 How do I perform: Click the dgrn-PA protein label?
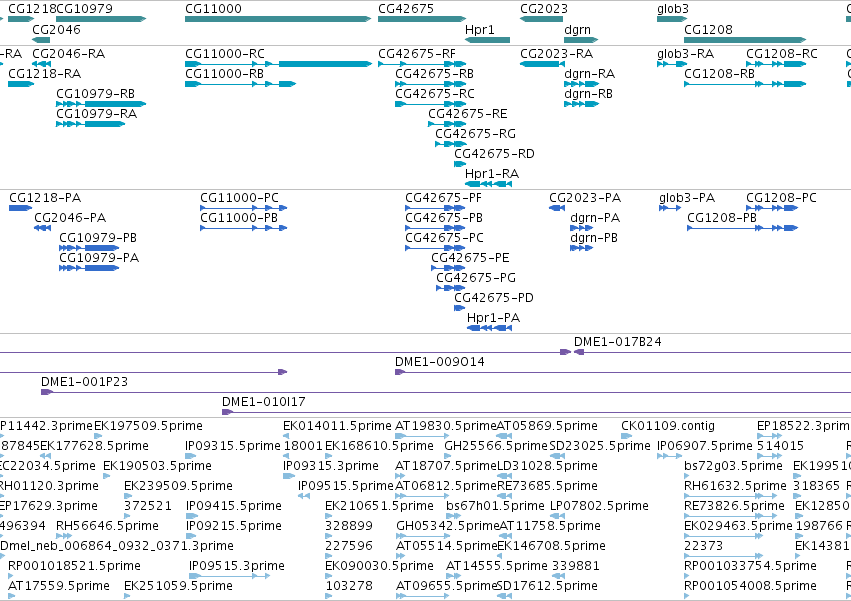point(595,218)
